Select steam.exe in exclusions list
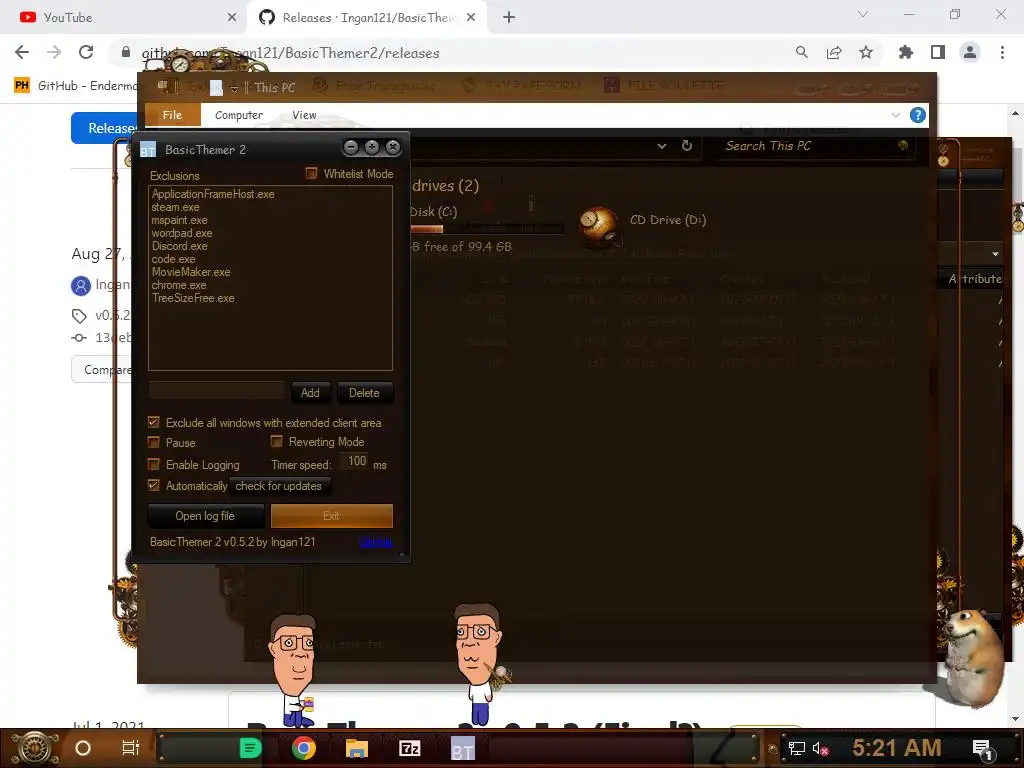The height and width of the screenshot is (768, 1024). pos(176,207)
